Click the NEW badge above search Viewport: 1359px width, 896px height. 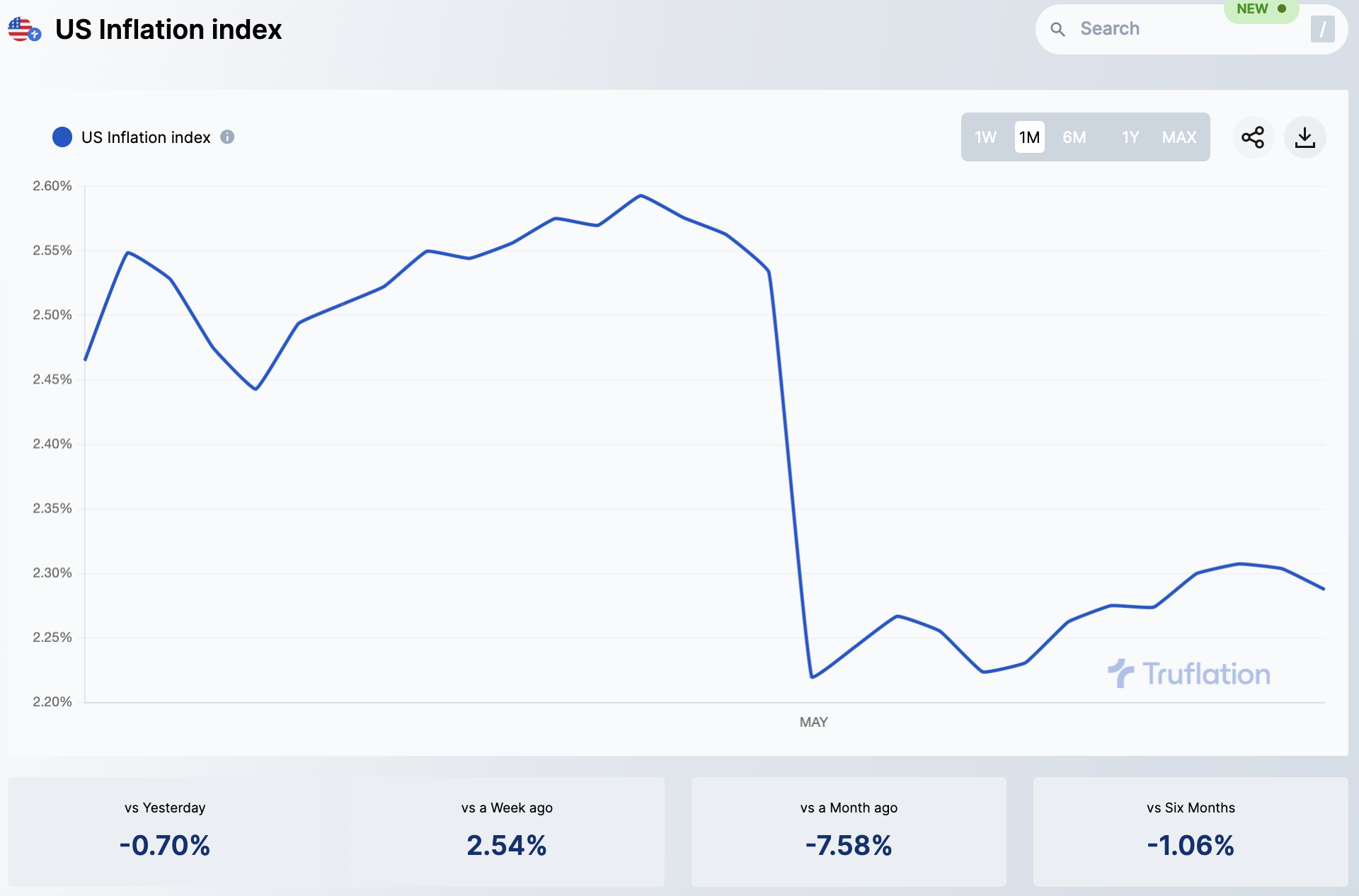(x=1261, y=9)
